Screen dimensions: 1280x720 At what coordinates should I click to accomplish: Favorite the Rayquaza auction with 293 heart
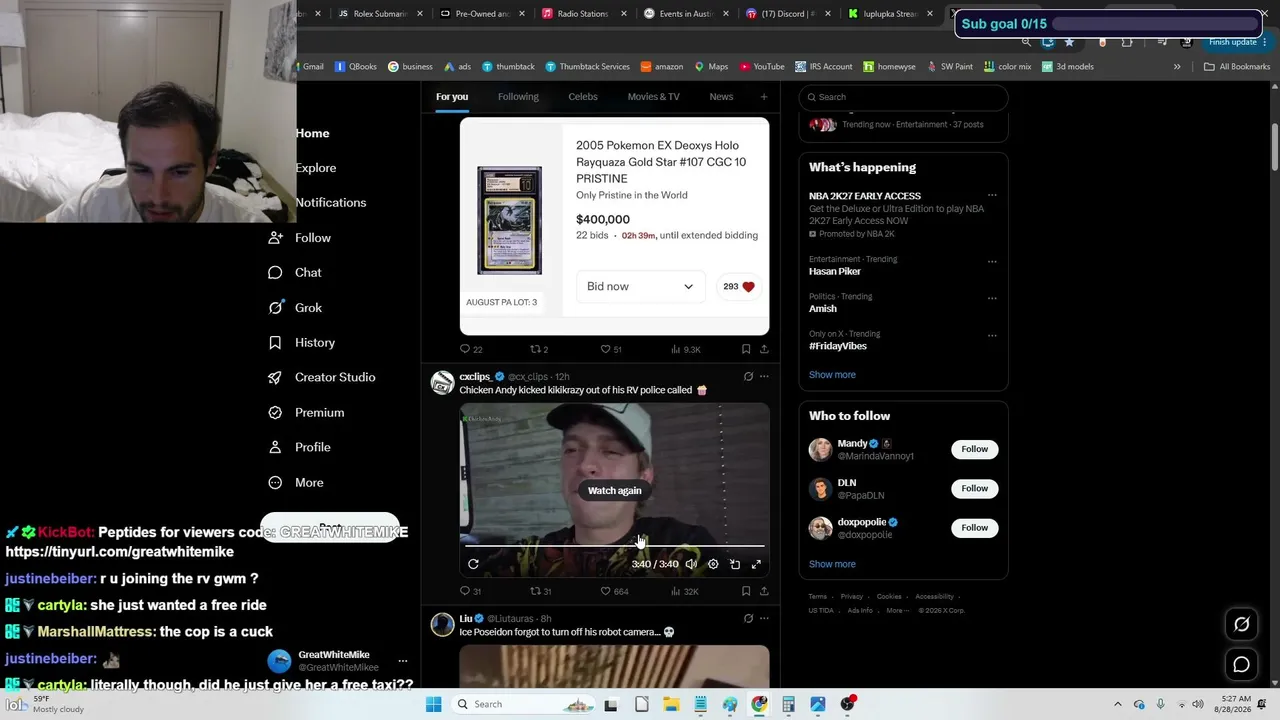(x=738, y=286)
